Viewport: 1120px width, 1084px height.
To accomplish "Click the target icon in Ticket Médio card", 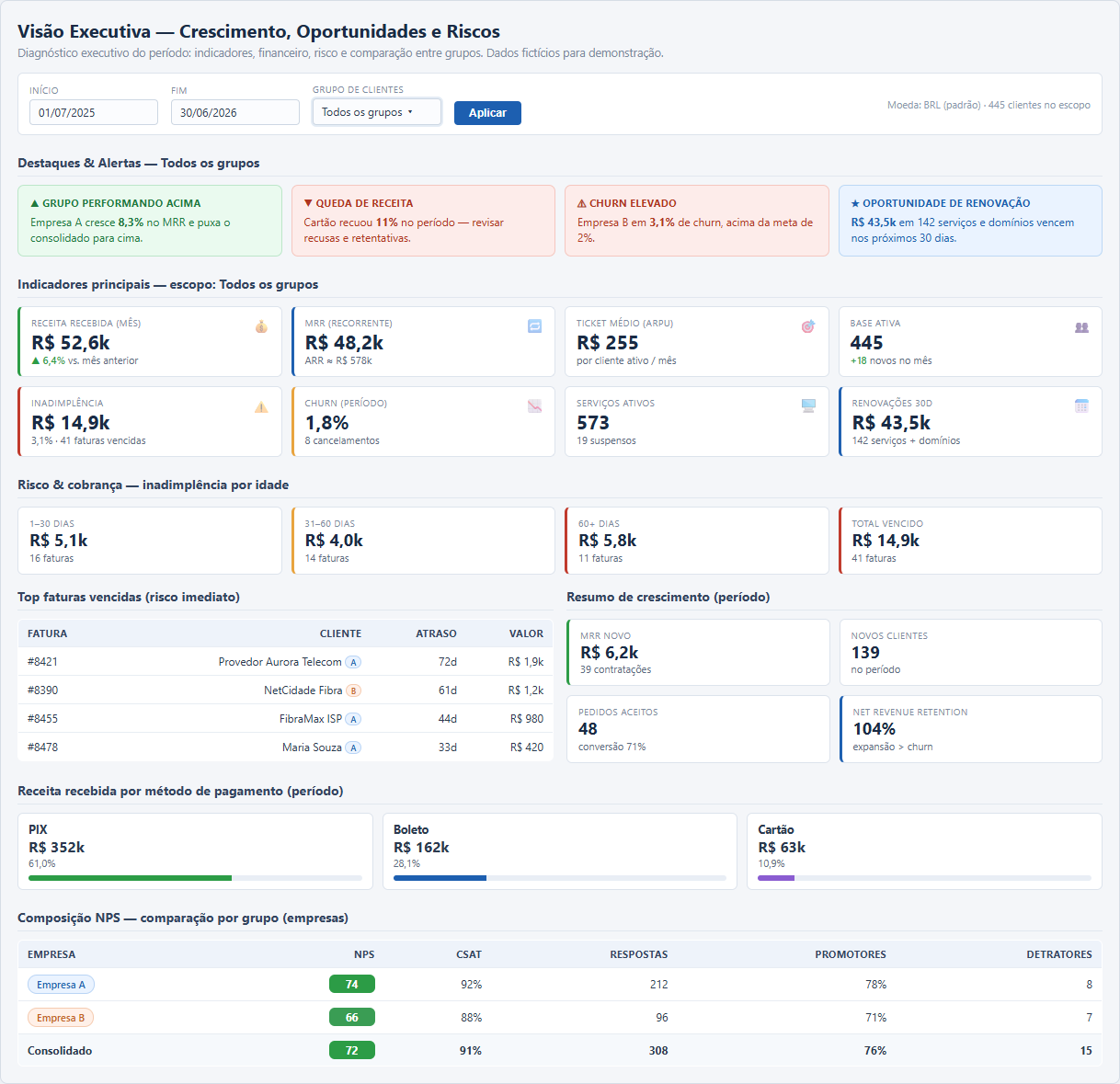I will [x=808, y=326].
